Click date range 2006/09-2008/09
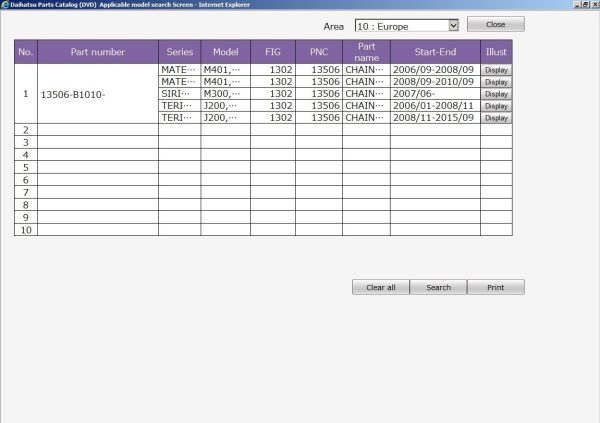Viewport: 600px width, 423px height. click(x=434, y=70)
